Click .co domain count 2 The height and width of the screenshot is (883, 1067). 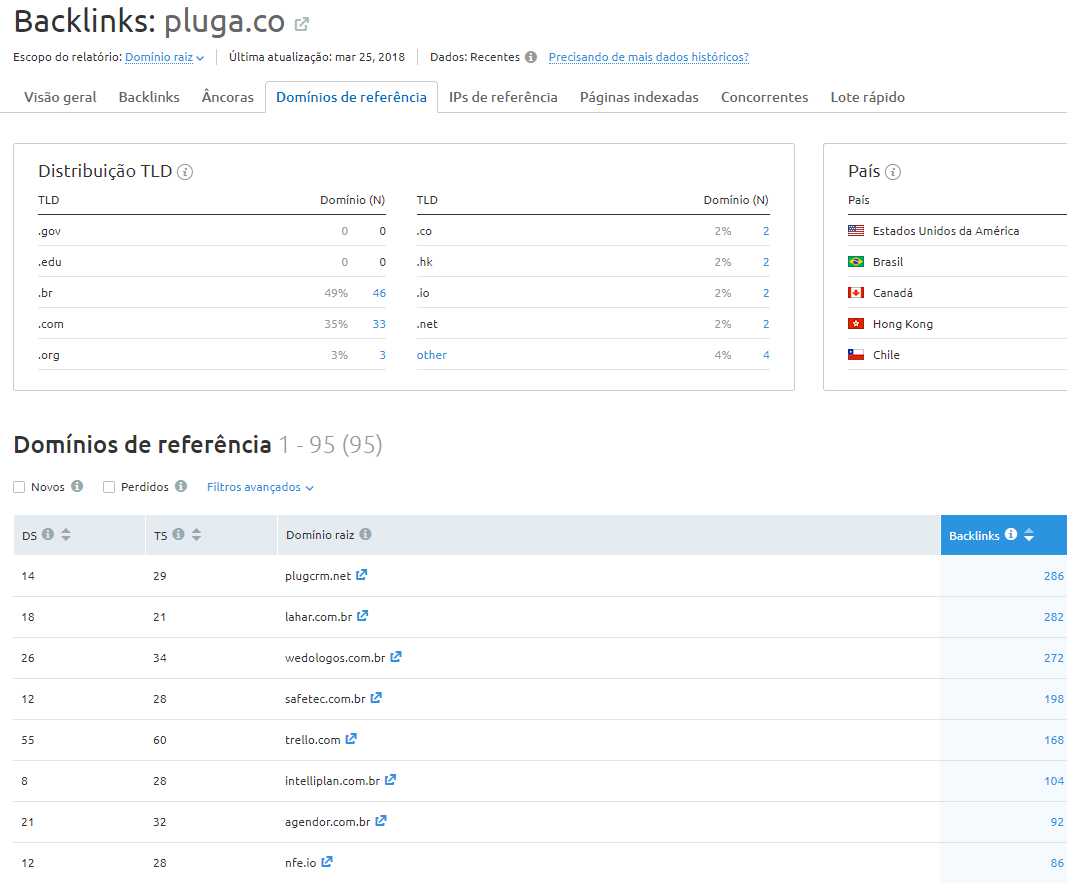[x=766, y=231]
